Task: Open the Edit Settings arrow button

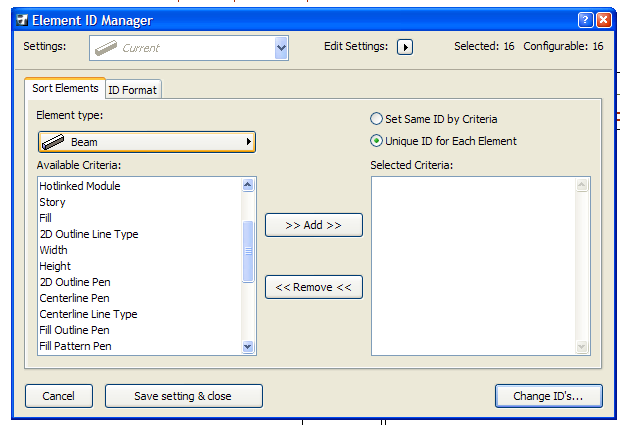Action: pos(405,47)
